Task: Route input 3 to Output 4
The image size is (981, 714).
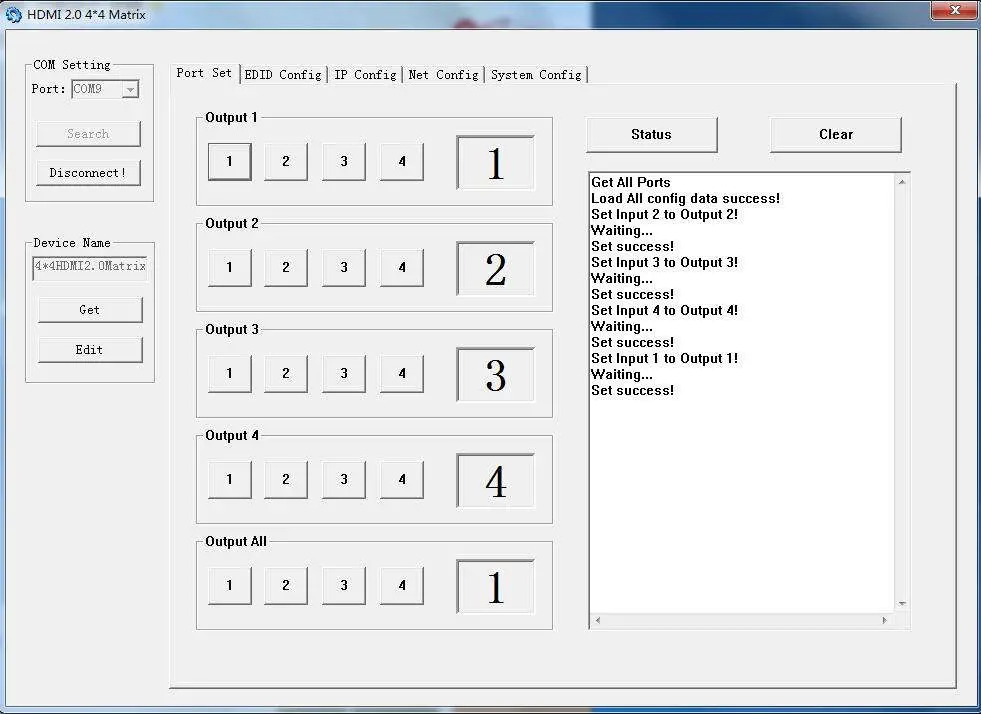Action: tap(344, 480)
